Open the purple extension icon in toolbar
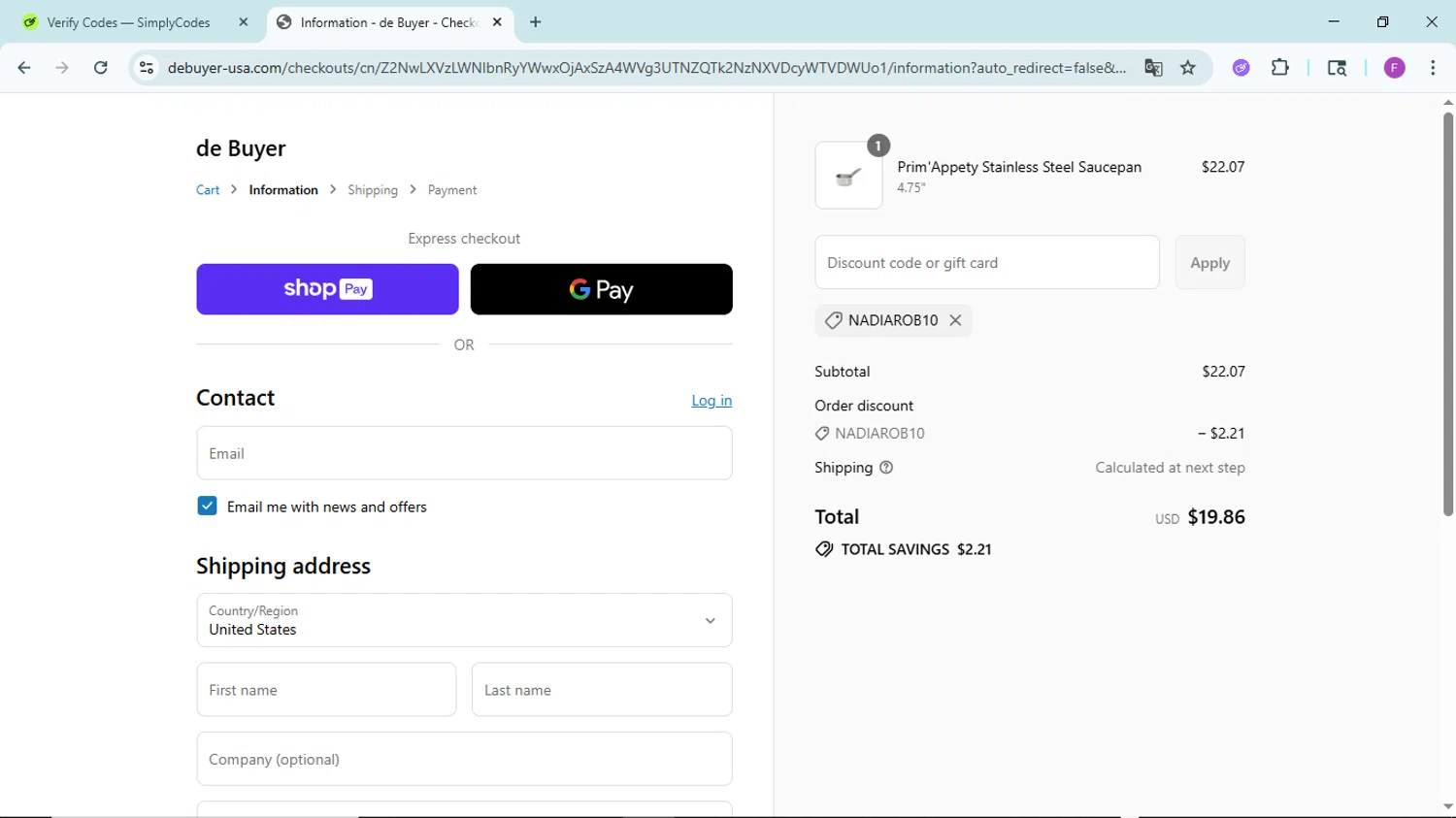1456x818 pixels. [x=1241, y=68]
